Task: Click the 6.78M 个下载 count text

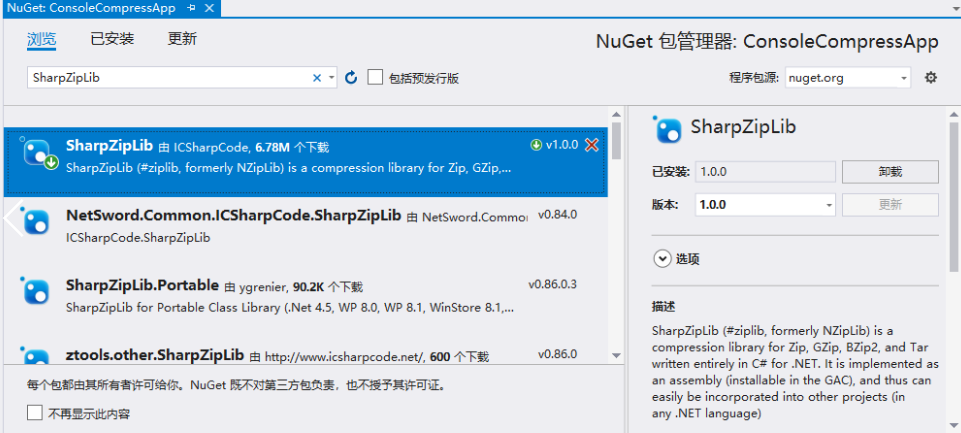Action: (x=292, y=147)
